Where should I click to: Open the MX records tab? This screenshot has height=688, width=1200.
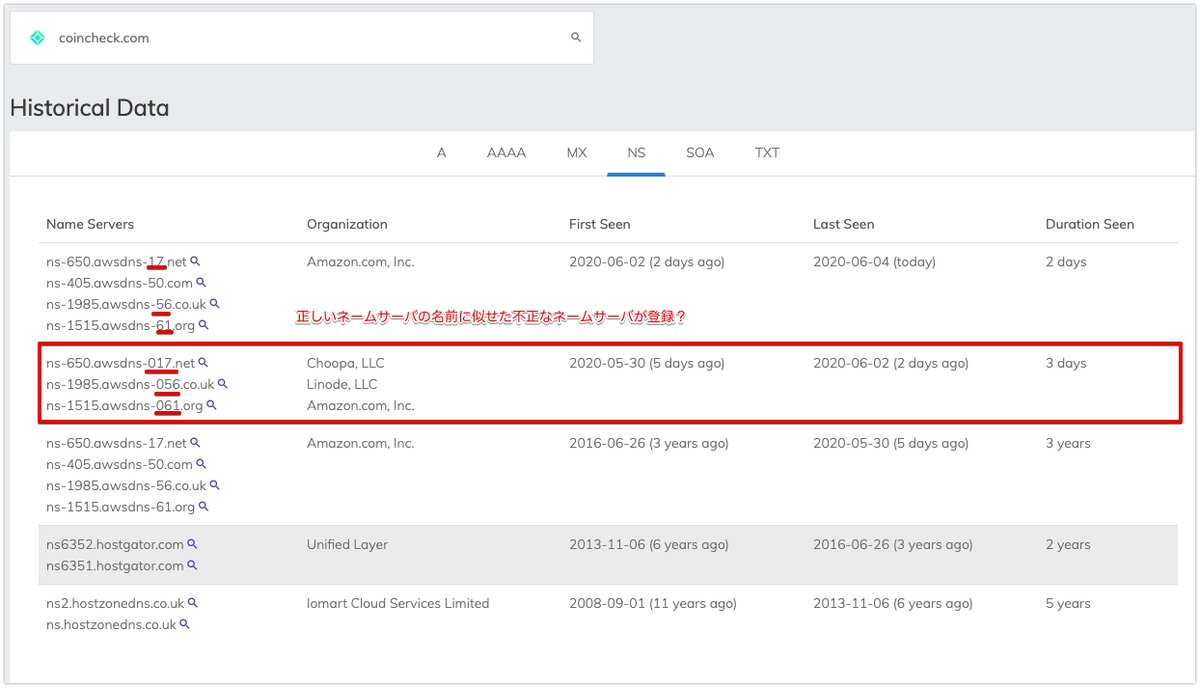(x=577, y=153)
